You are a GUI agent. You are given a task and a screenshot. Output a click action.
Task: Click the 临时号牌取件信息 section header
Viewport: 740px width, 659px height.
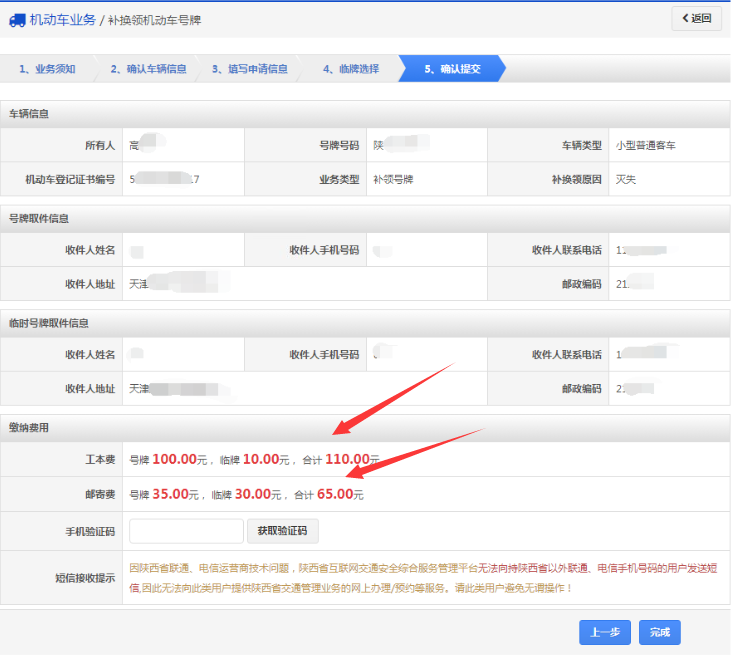pyautogui.click(x=49, y=323)
